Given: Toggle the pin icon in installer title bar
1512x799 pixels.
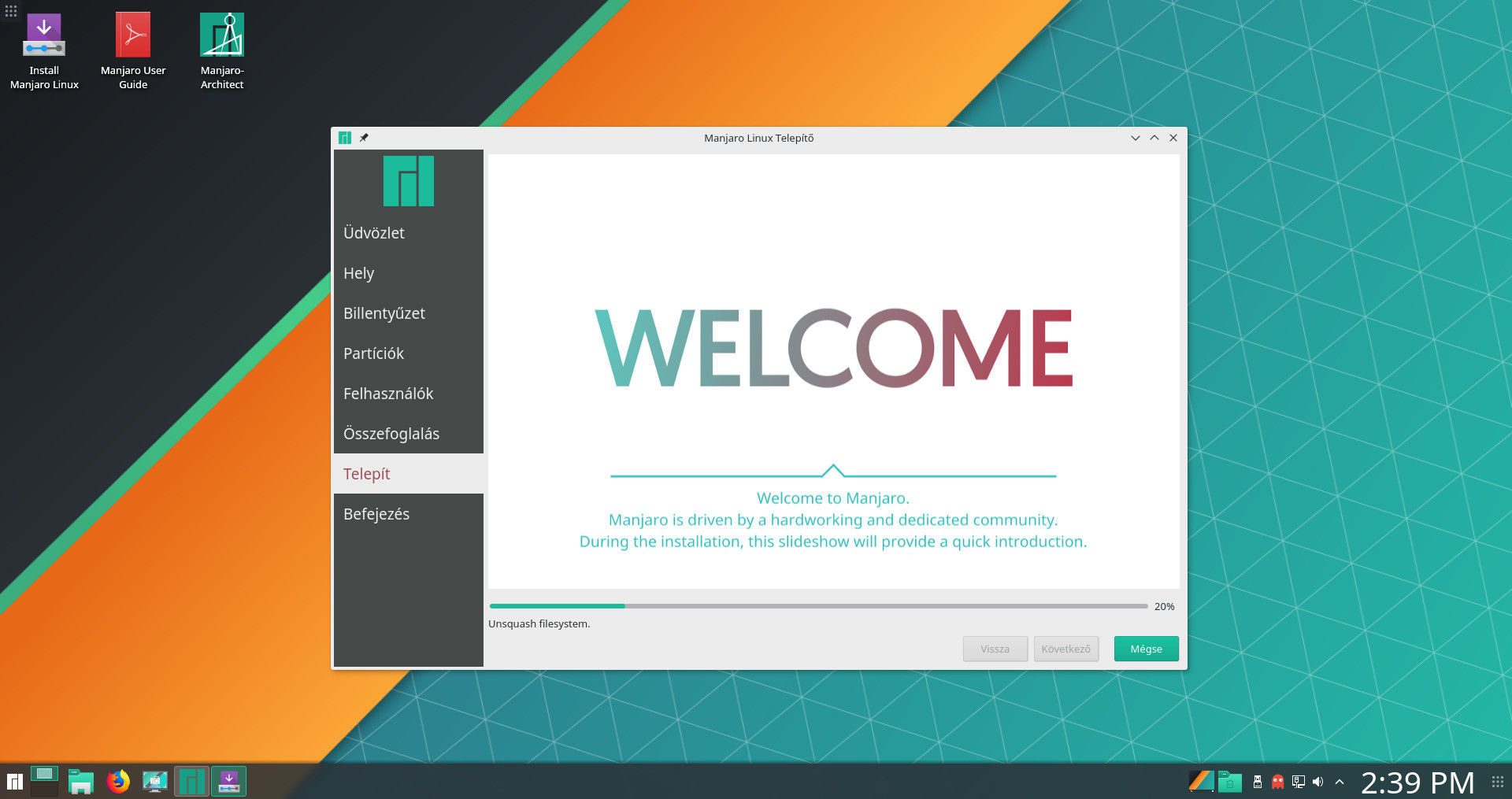Looking at the screenshot, I should 364,138.
